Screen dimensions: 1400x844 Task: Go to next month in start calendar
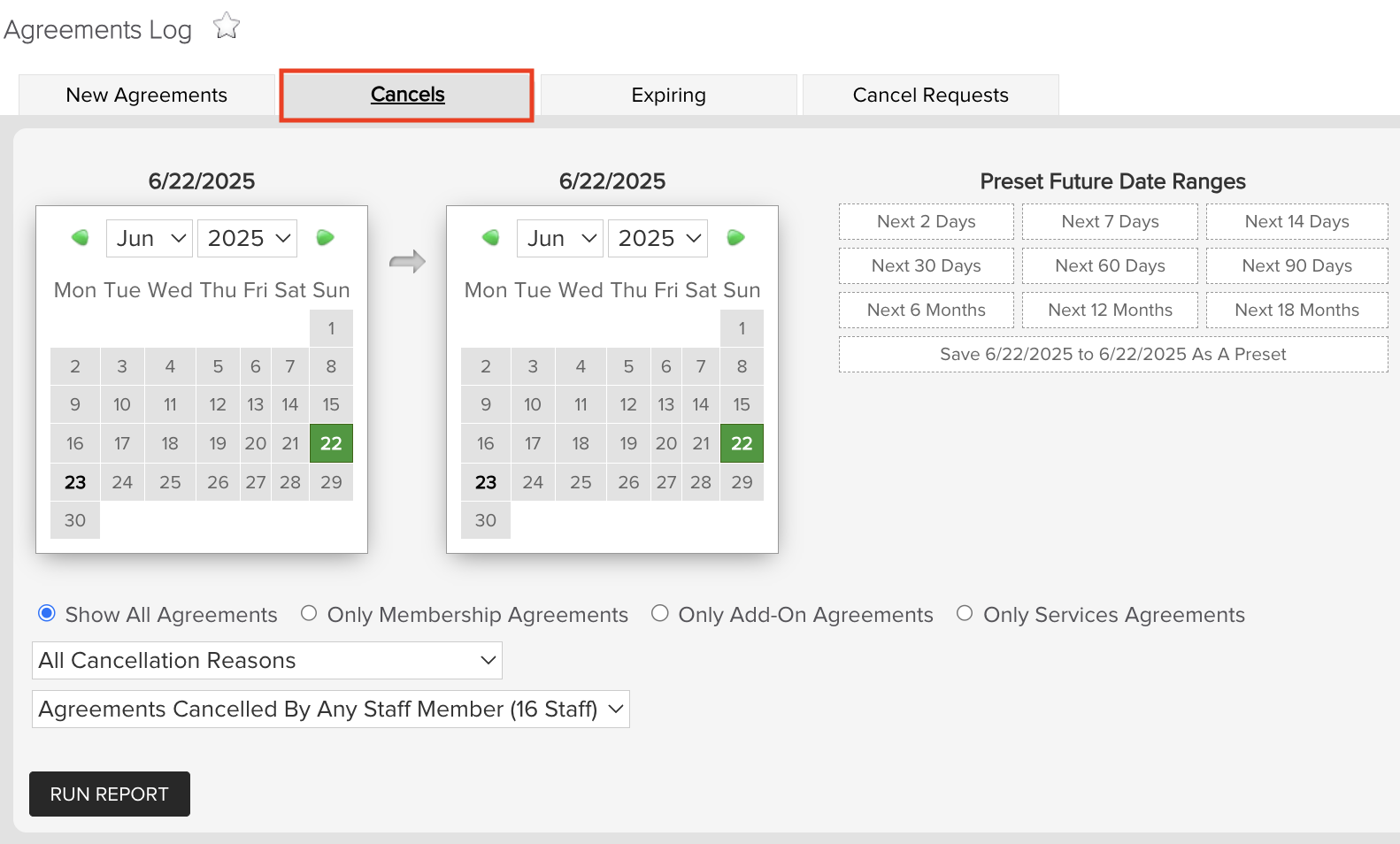coord(325,237)
